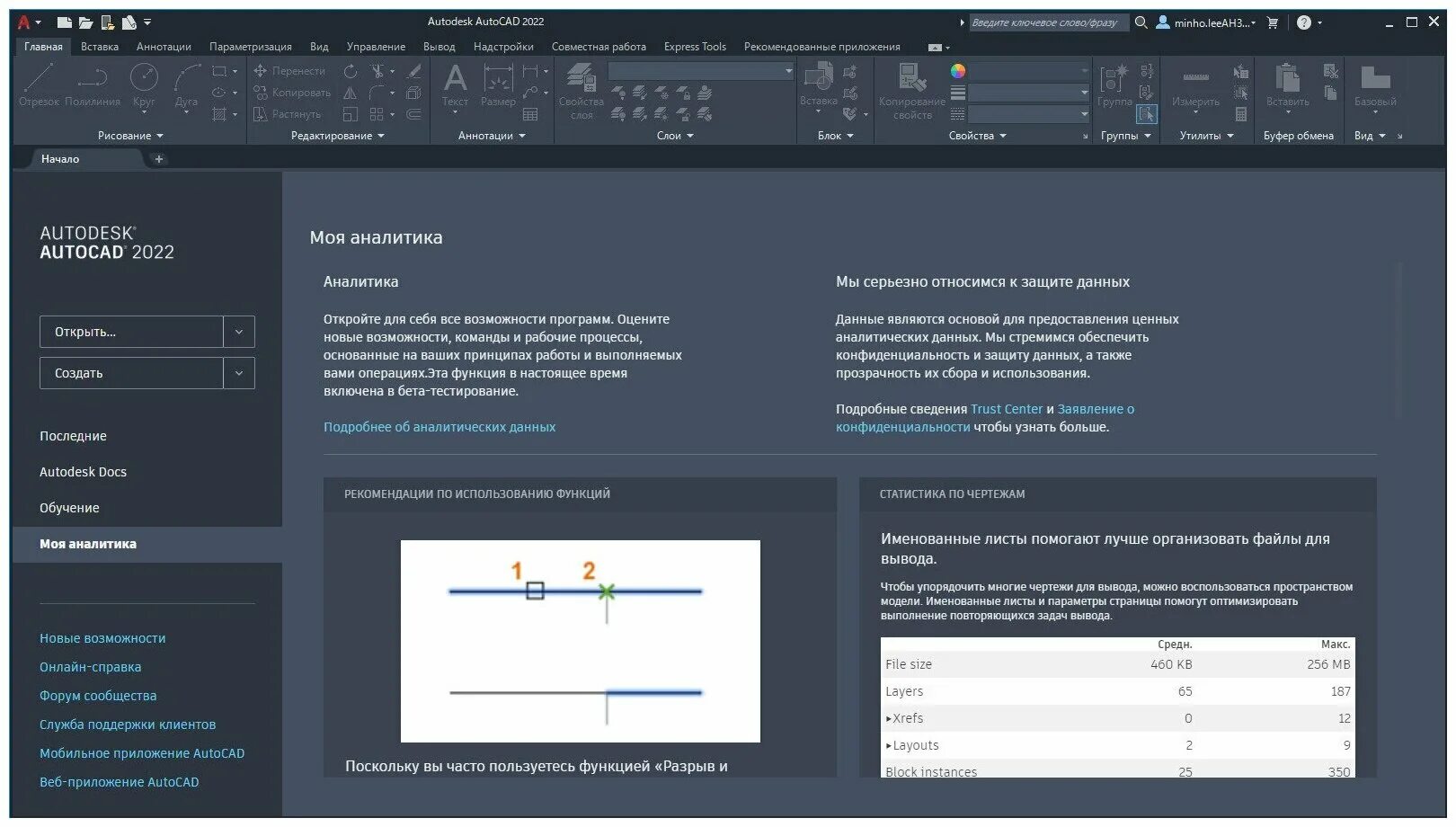Click the search magnifier icon
1456x827 pixels.
pyautogui.click(x=1141, y=22)
